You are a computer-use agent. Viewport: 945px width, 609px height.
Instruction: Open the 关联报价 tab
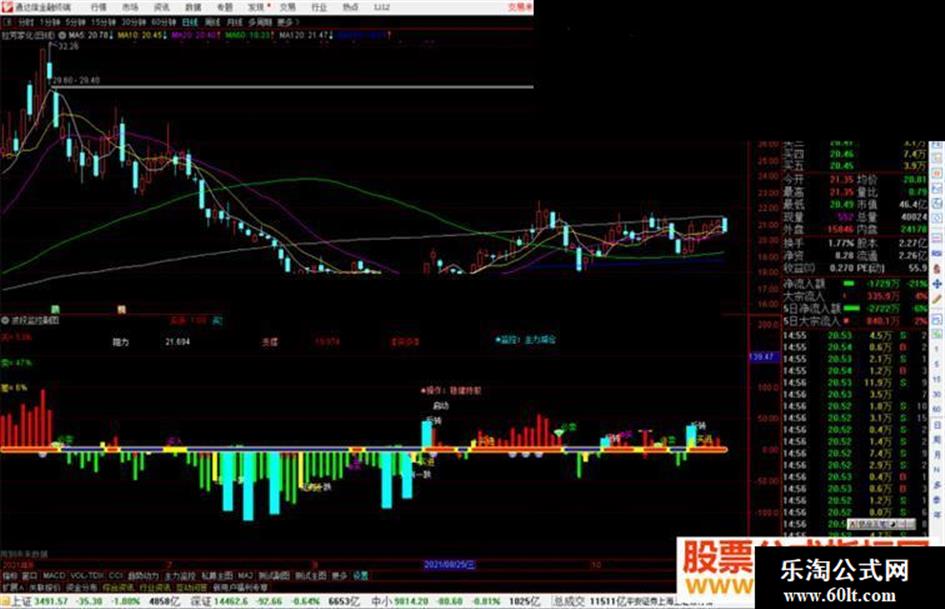45,587
